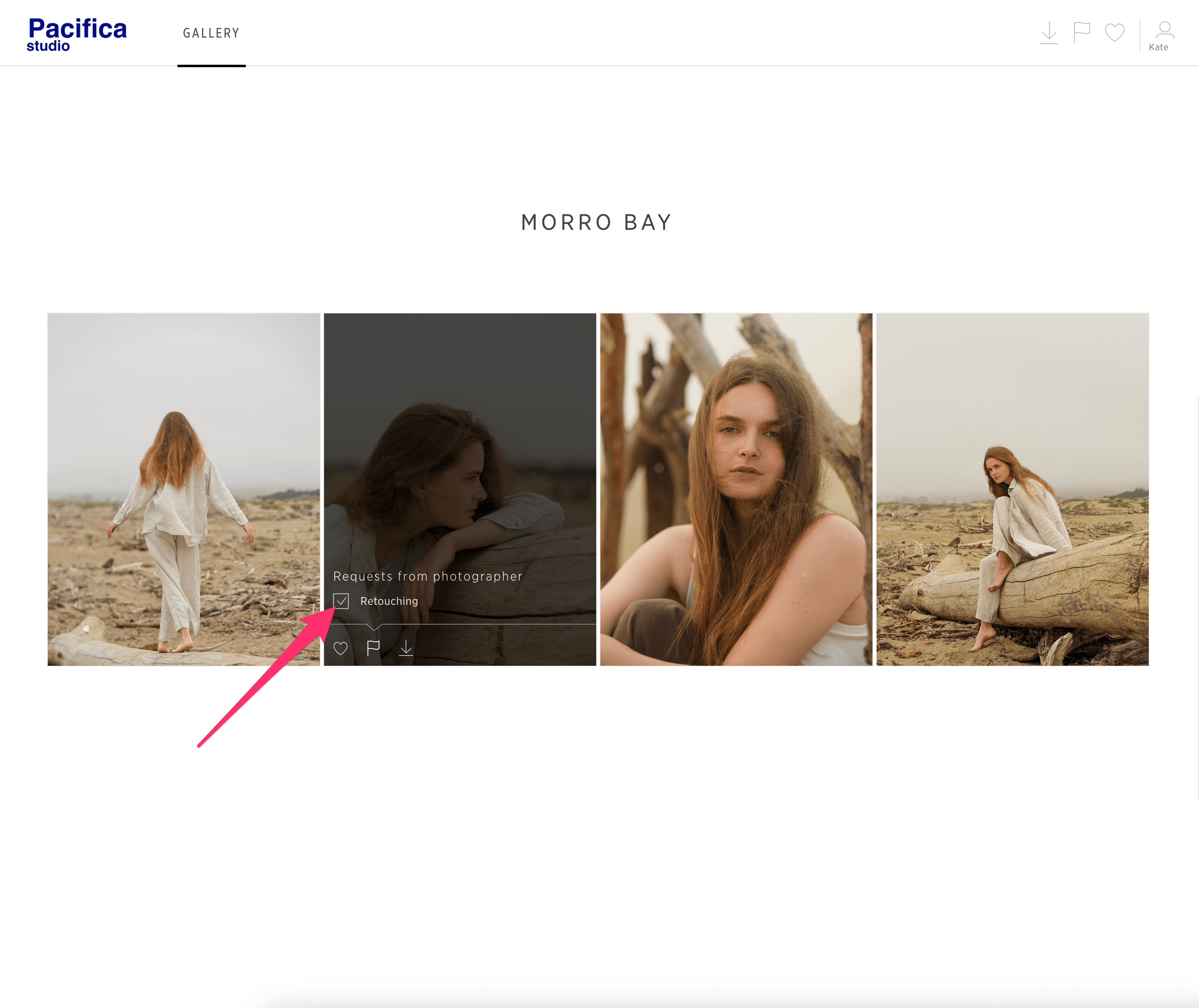Switch to the GALLERY tab

tap(212, 33)
